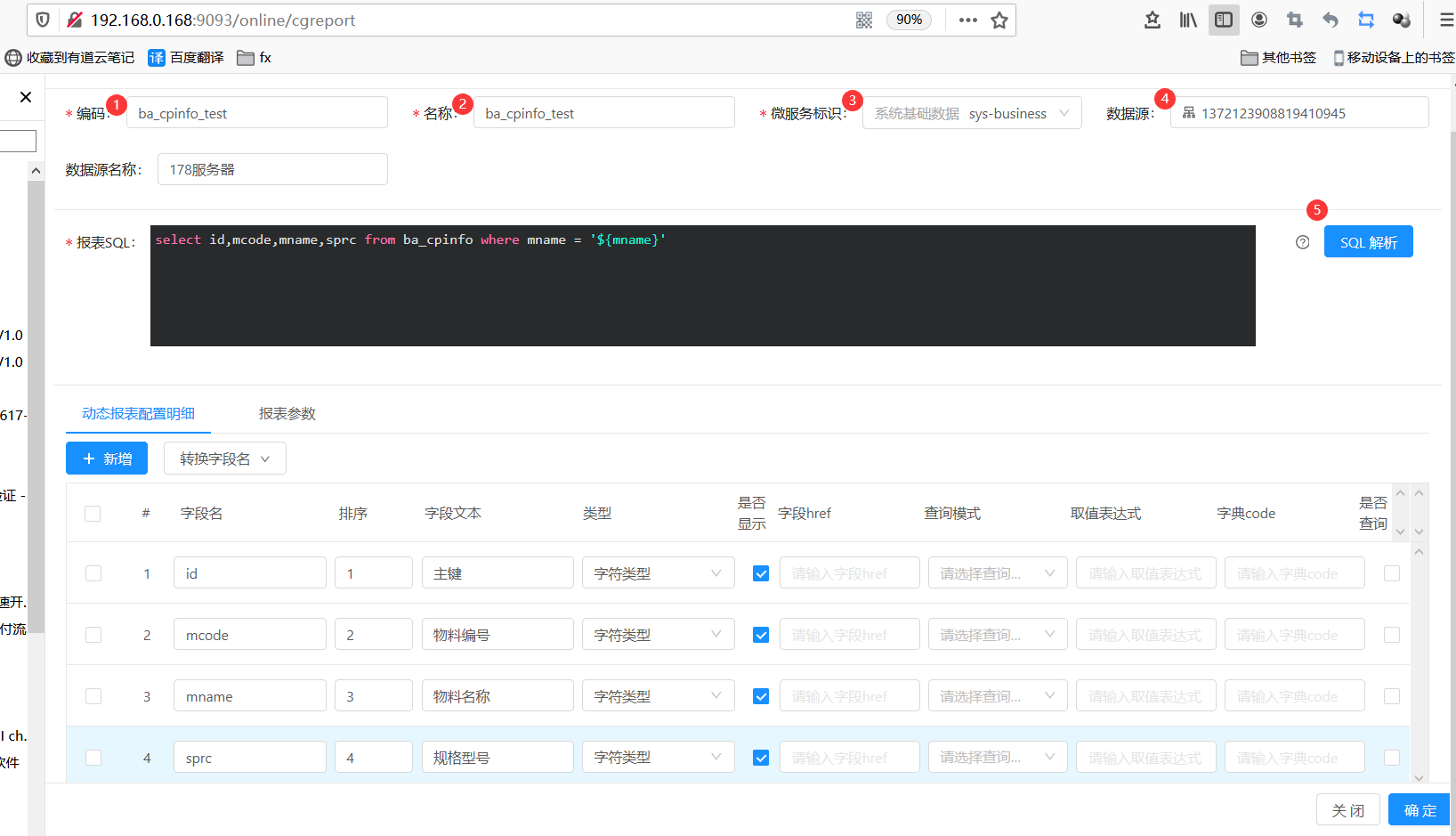The height and width of the screenshot is (836, 1456).
Task: Click the datasource tree icon in 数据源 field
Action: click(1189, 113)
